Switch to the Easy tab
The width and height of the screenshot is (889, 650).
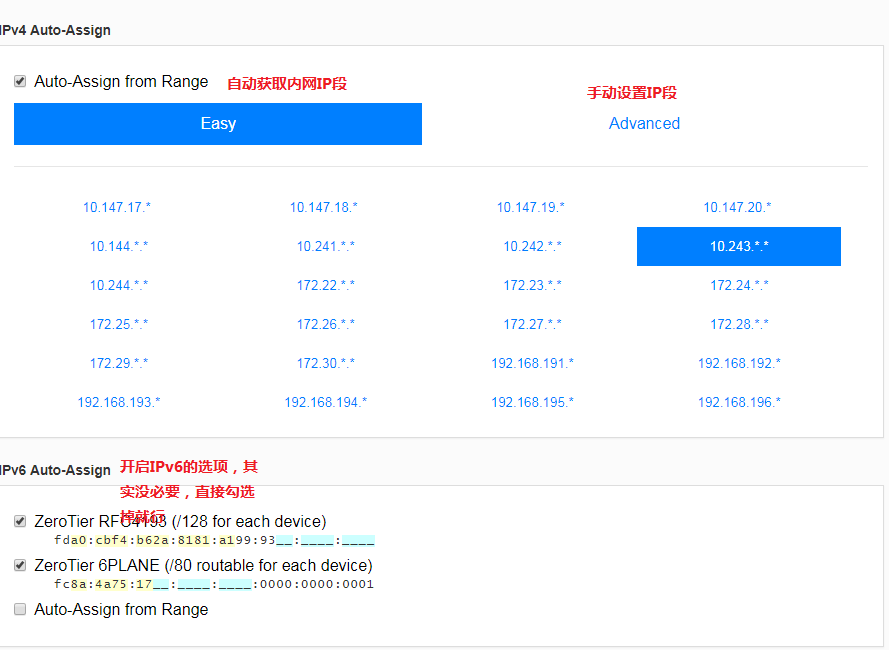(x=218, y=124)
